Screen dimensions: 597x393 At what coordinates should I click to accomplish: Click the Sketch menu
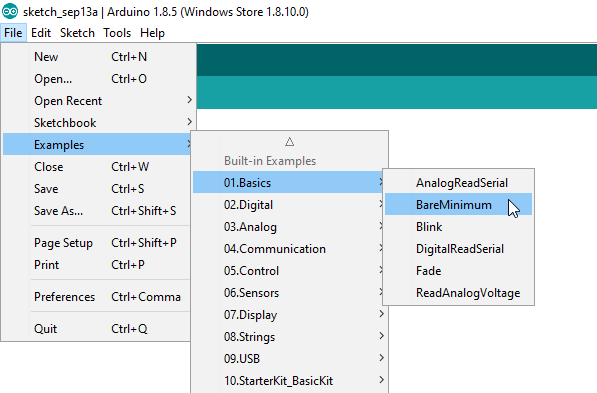(77, 33)
